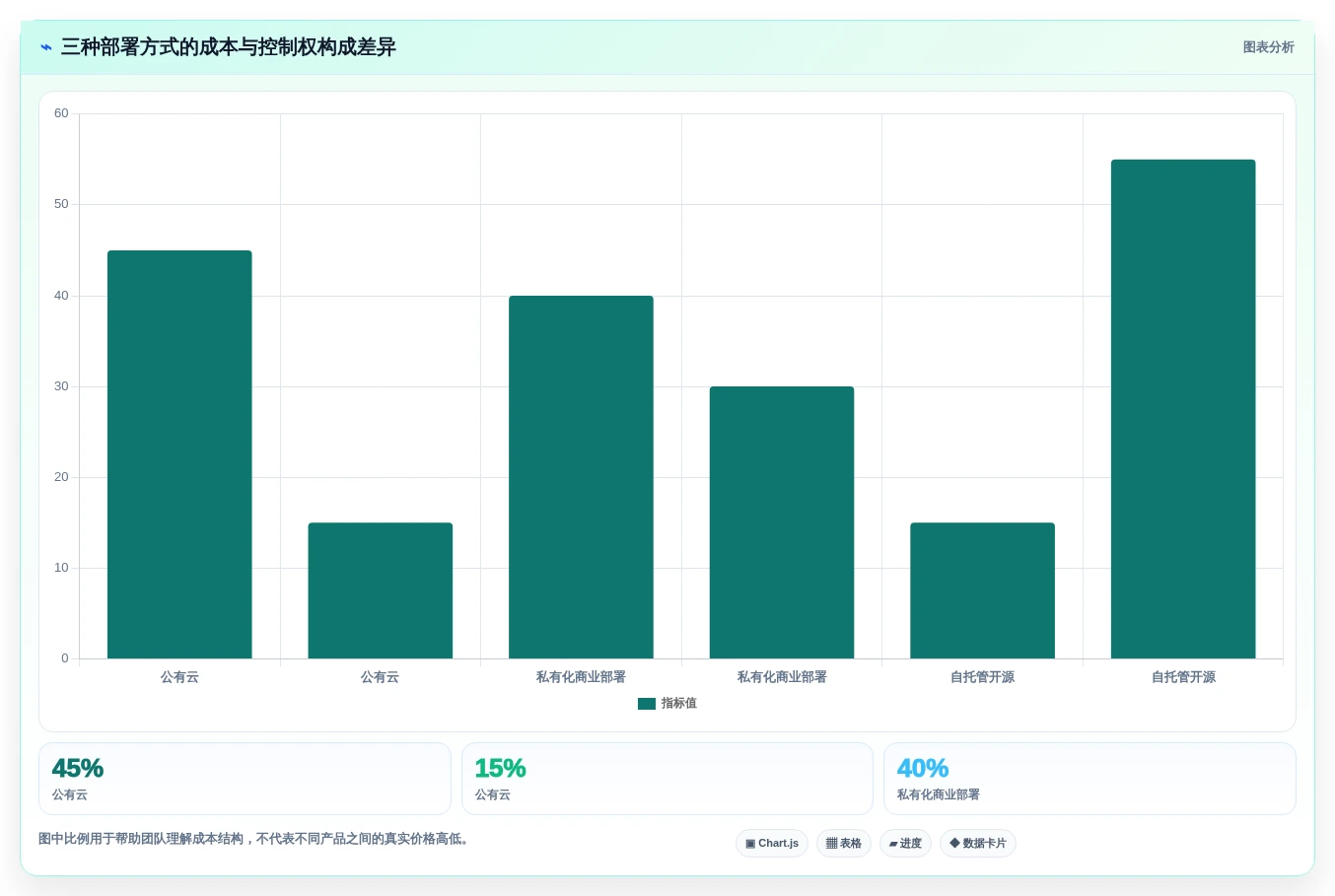Click the 私有化商业部署 bar valued 30
The width and height of the screenshot is (1335, 896).
tap(782, 522)
